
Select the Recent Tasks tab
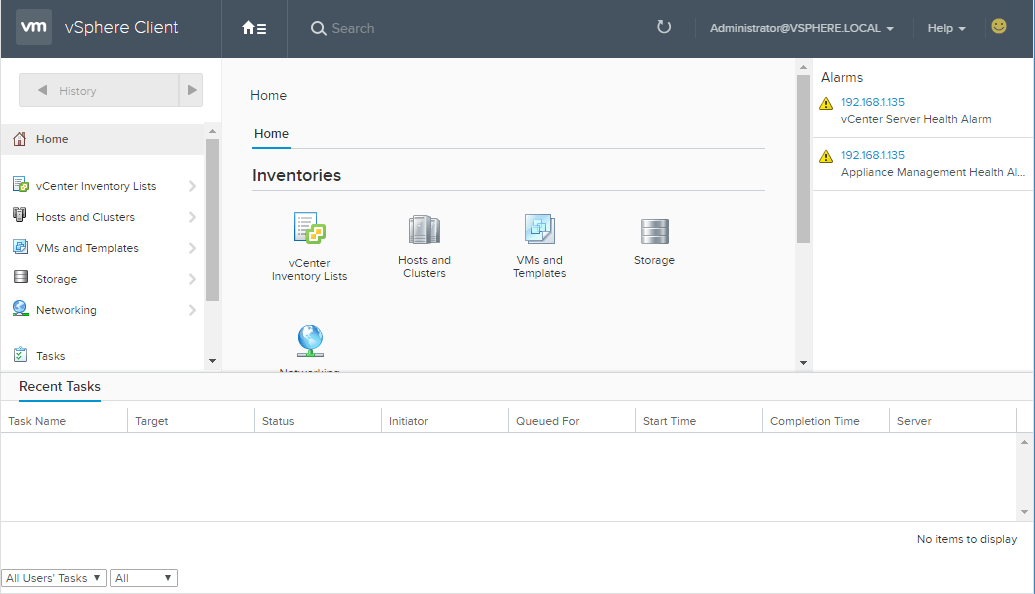coord(60,387)
